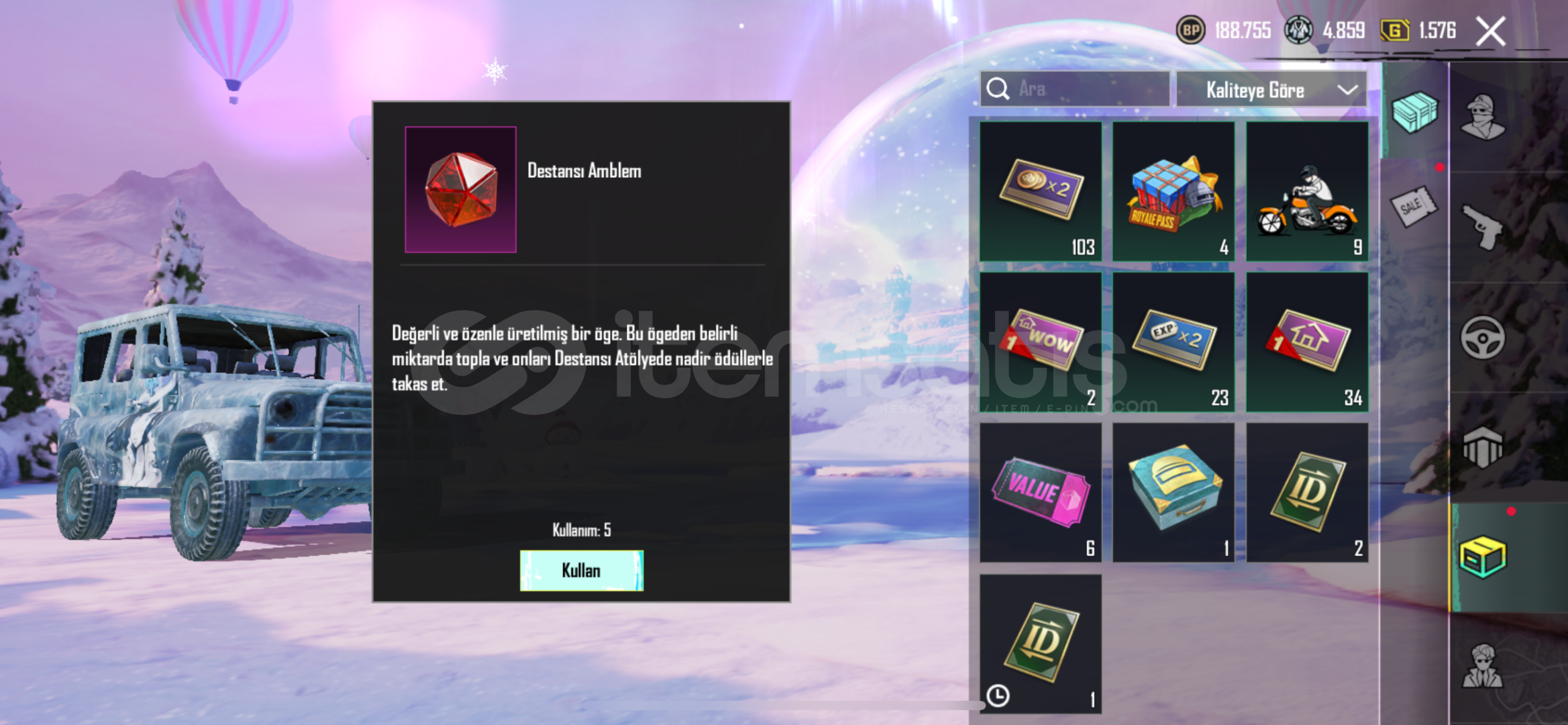Image resolution: width=1568 pixels, height=725 pixels.
Task: Select the teal supply crate item
Action: [1173, 492]
